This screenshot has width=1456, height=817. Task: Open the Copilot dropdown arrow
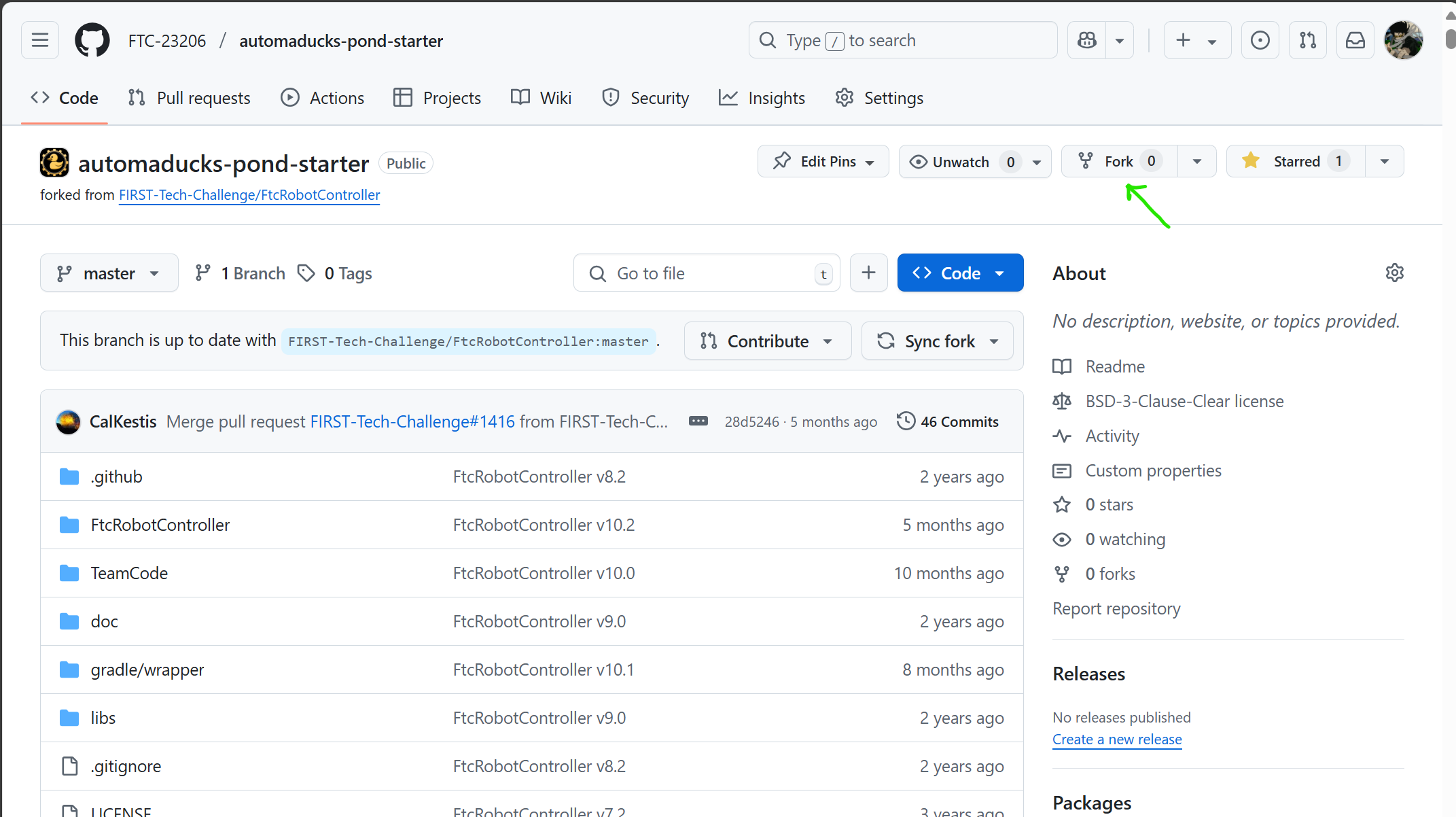point(1119,40)
